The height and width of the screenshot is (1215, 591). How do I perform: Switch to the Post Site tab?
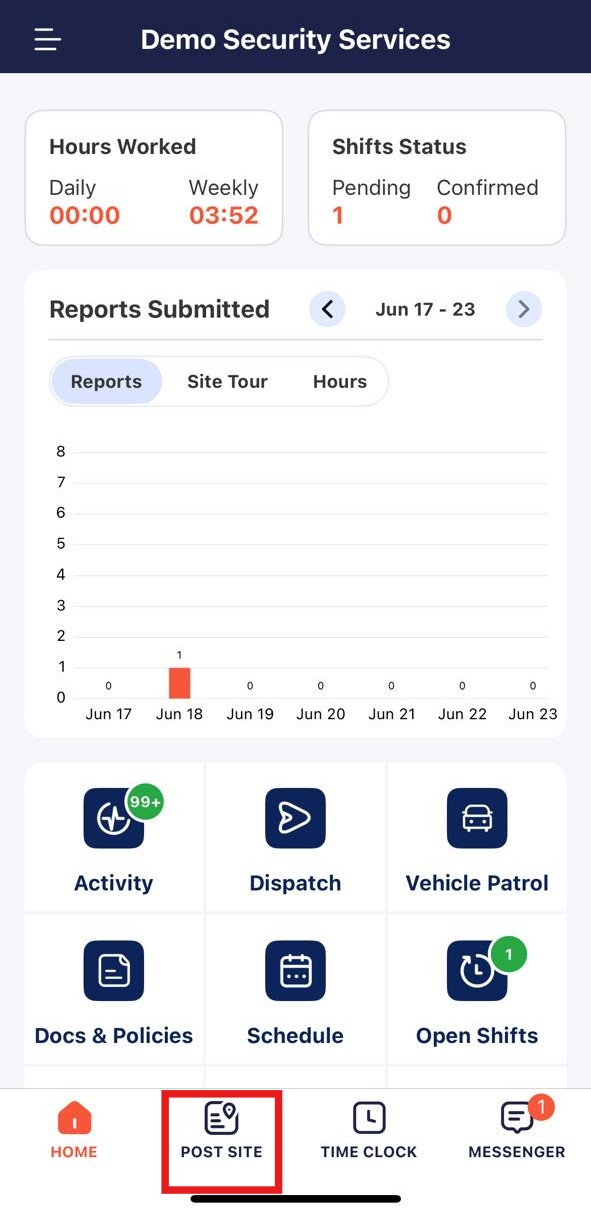222,1131
